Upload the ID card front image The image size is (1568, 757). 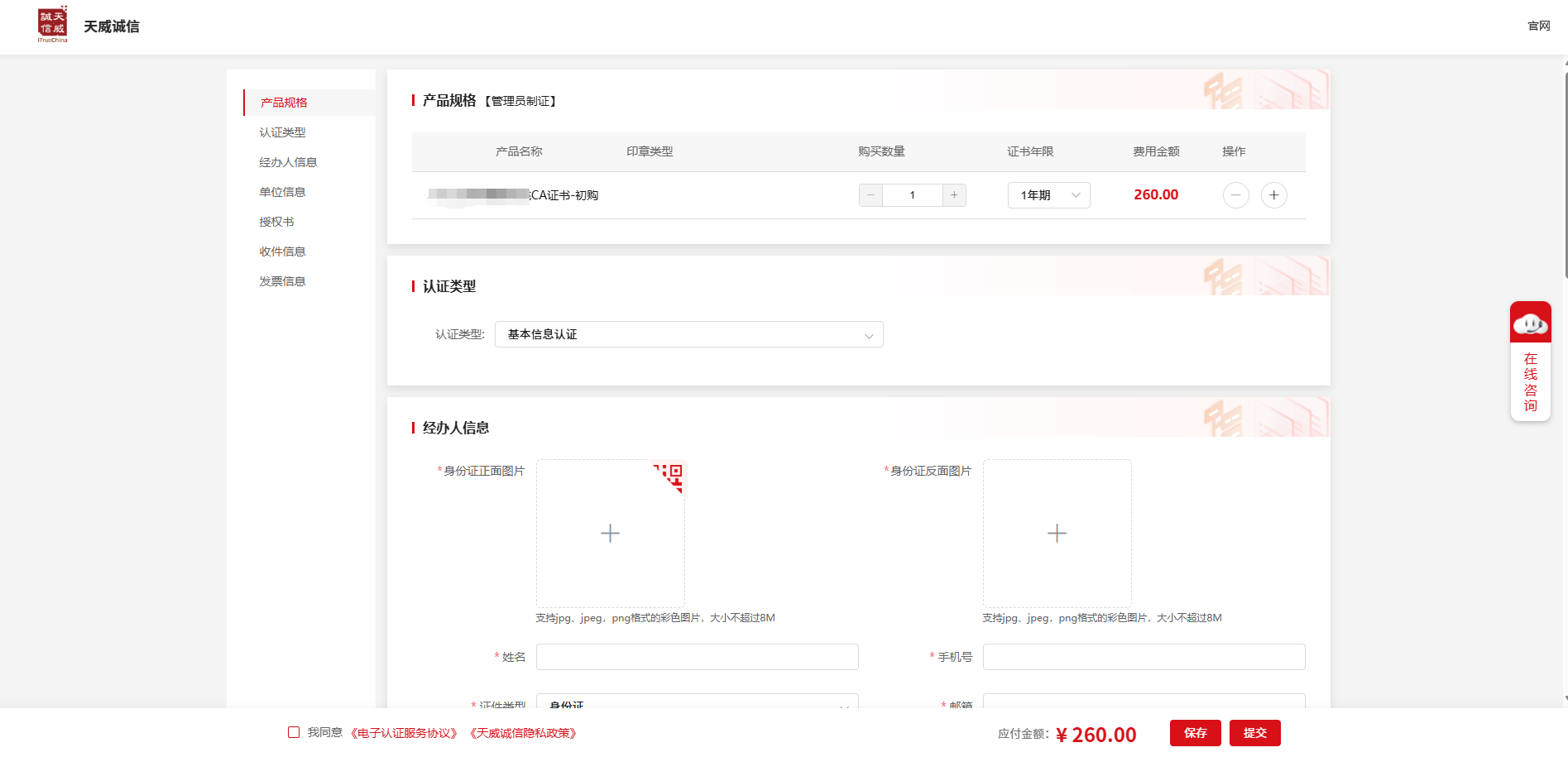(610, 534)
